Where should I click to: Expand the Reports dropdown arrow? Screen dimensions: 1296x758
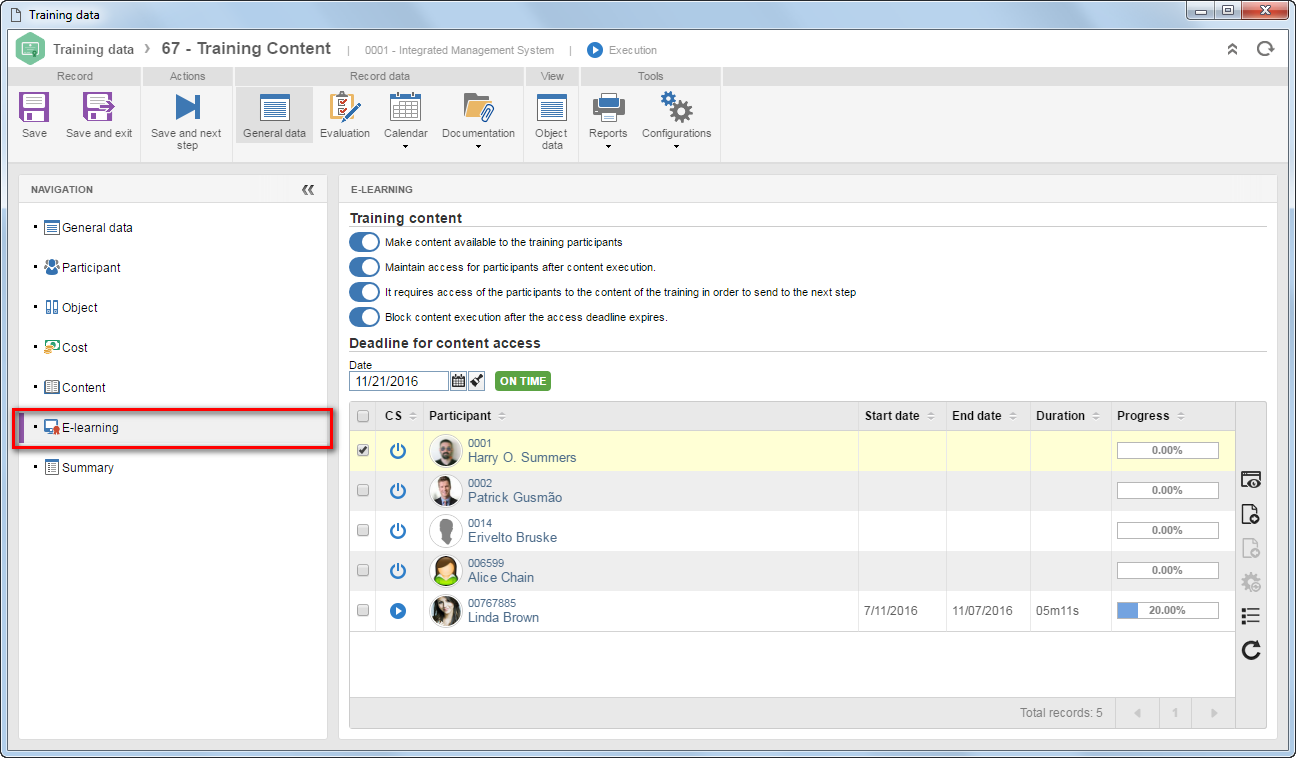[x=608, y=147]
